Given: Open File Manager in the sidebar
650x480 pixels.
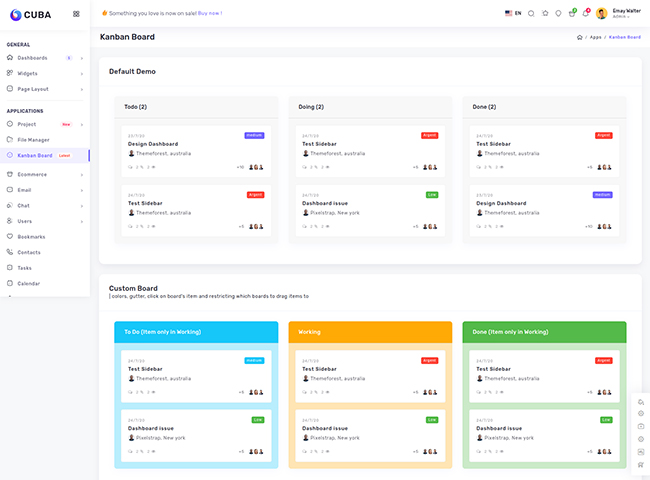Looking at the screenshot, I should coord(33,140).
